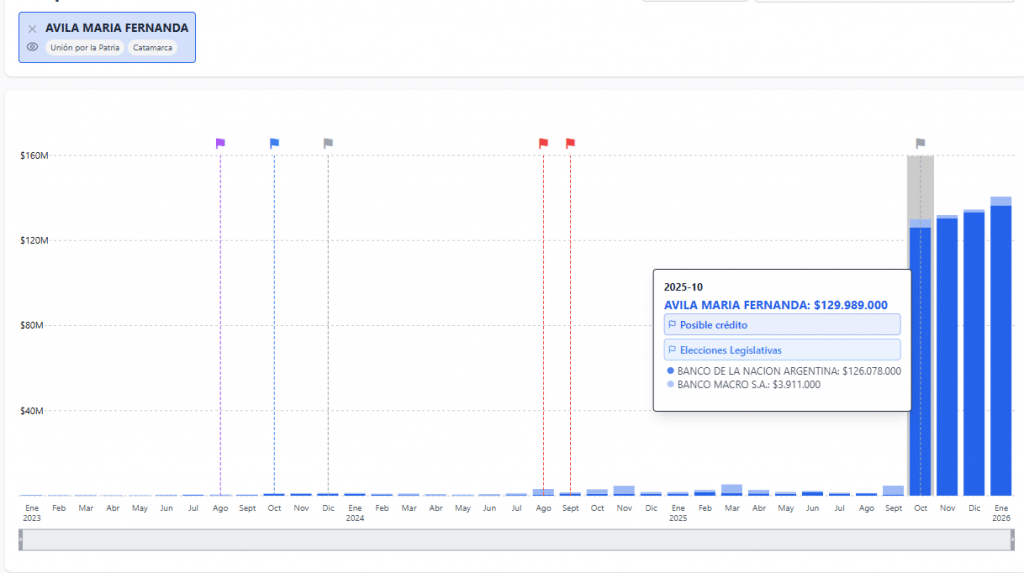The height and width of the screenshot is (573, 1024).
Task: Toggle visibility eye for AVILA MARIA FERNANDA
Action: [32, 47]
